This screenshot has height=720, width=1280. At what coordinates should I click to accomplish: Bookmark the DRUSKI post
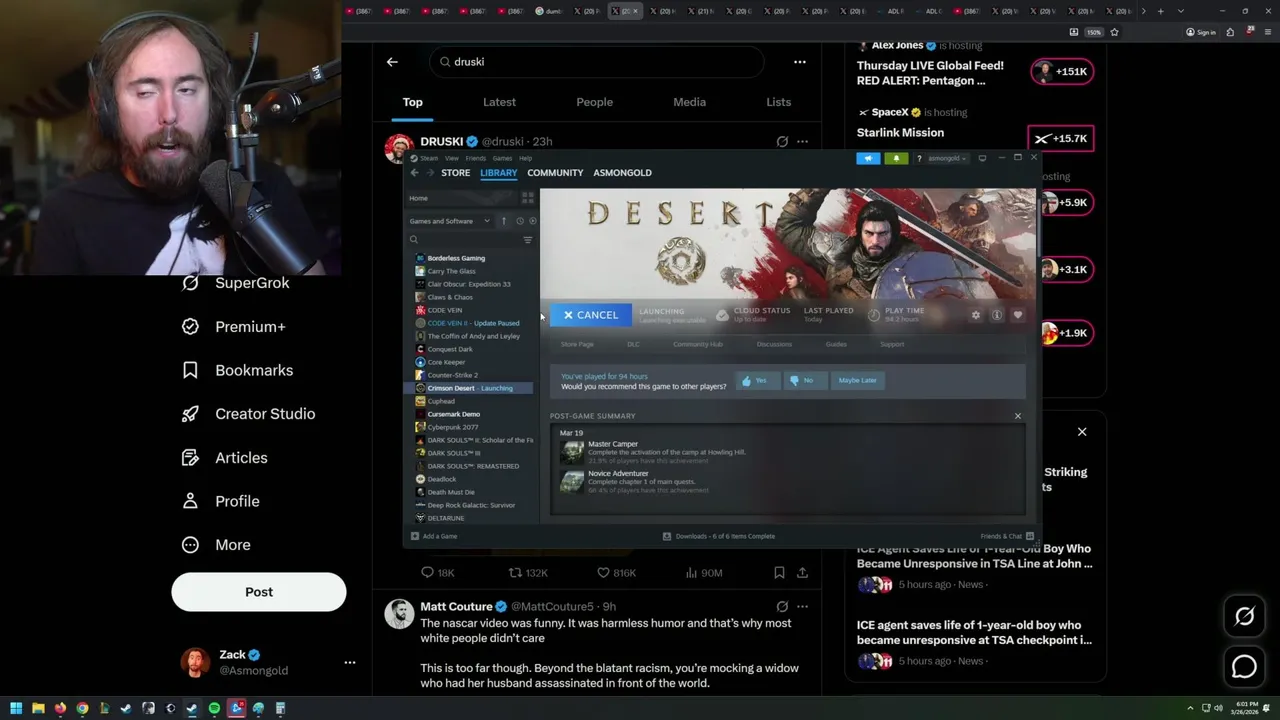tap(779, 573)
